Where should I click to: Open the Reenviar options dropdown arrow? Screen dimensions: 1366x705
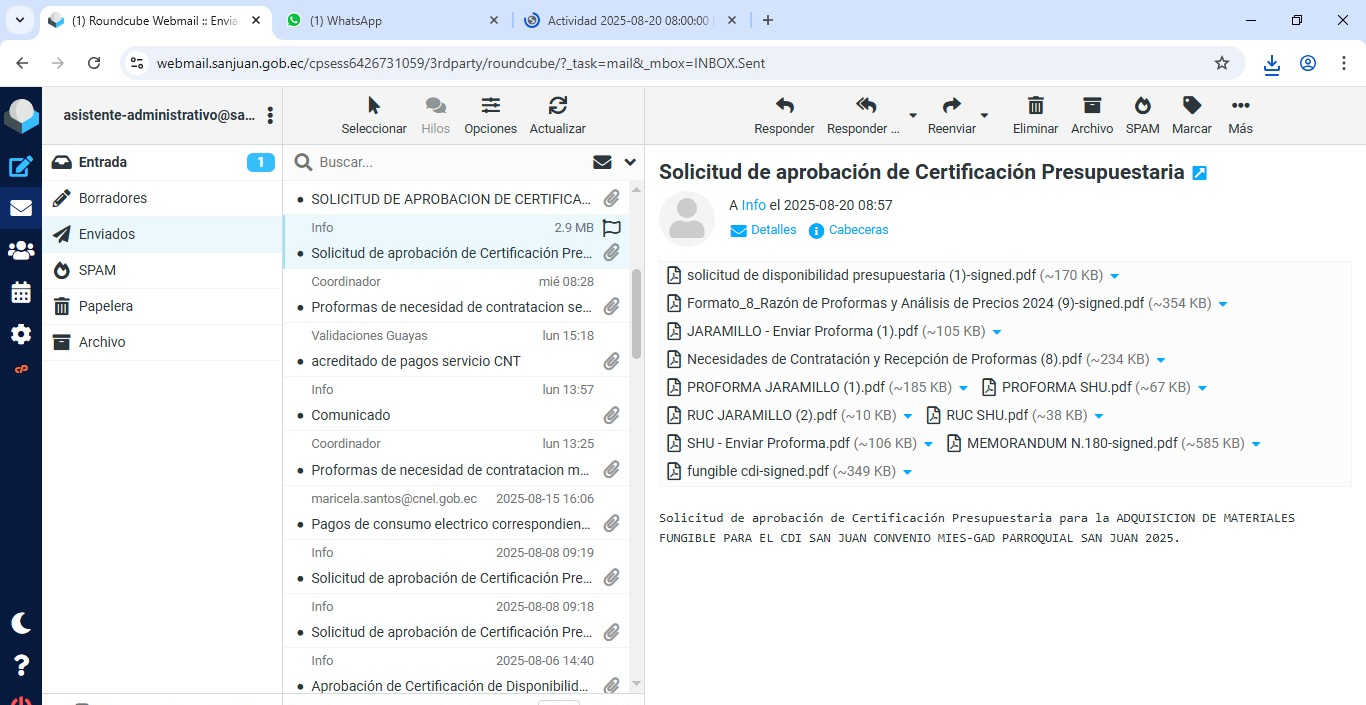pos(984,115)
